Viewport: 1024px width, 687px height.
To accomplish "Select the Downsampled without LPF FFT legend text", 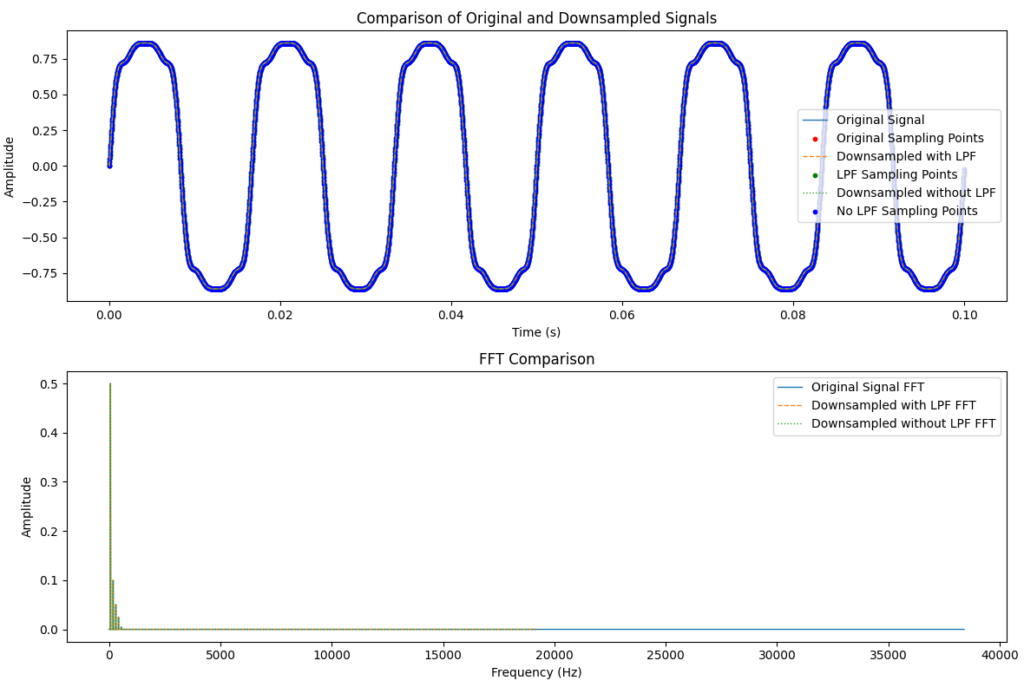I will [905, 424].
